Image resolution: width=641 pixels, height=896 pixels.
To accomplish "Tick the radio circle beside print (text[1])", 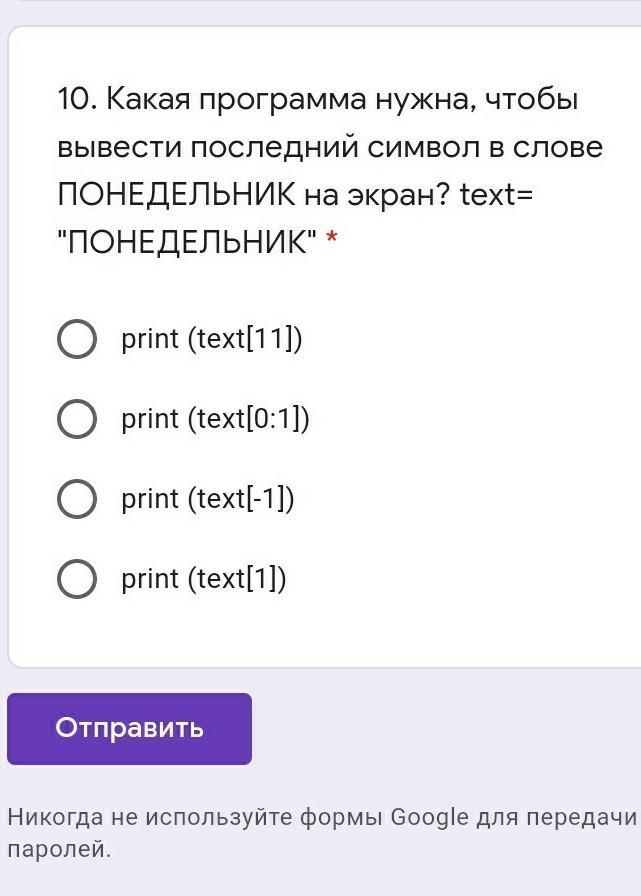I will tap(77, 578).
